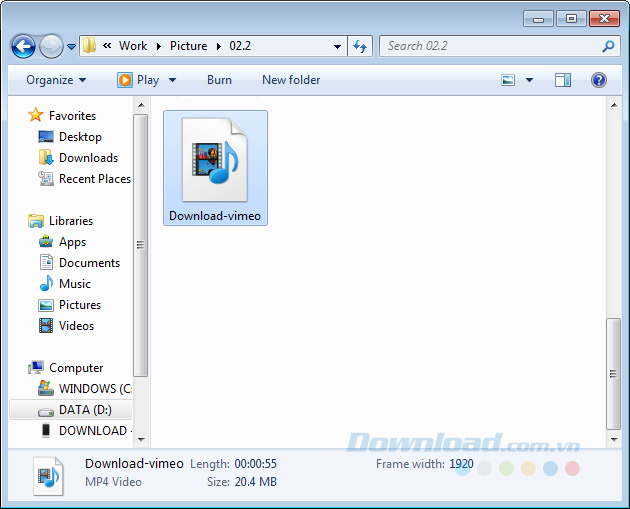Select Favorites in the navigation pane
630x509 pixels.
point(72,116)
